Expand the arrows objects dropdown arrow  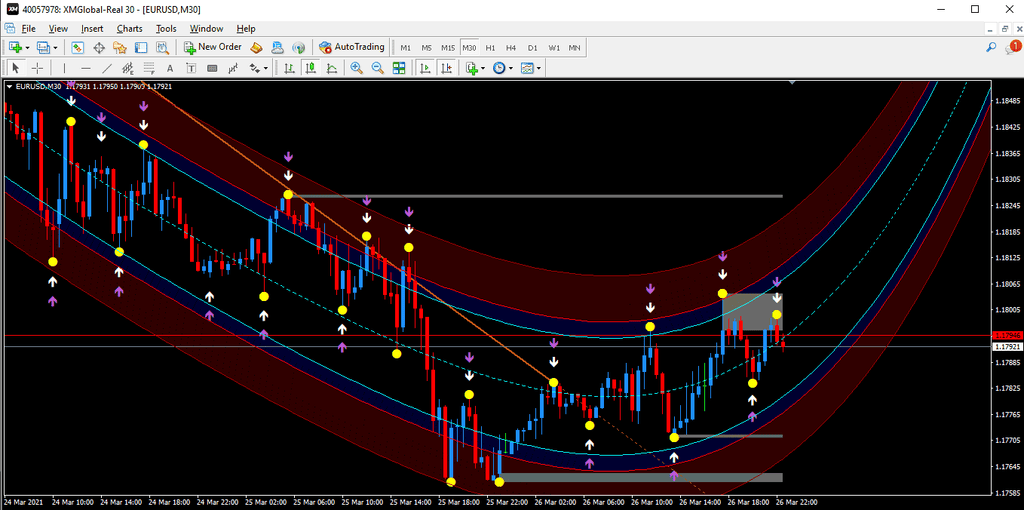coord(266,68)
